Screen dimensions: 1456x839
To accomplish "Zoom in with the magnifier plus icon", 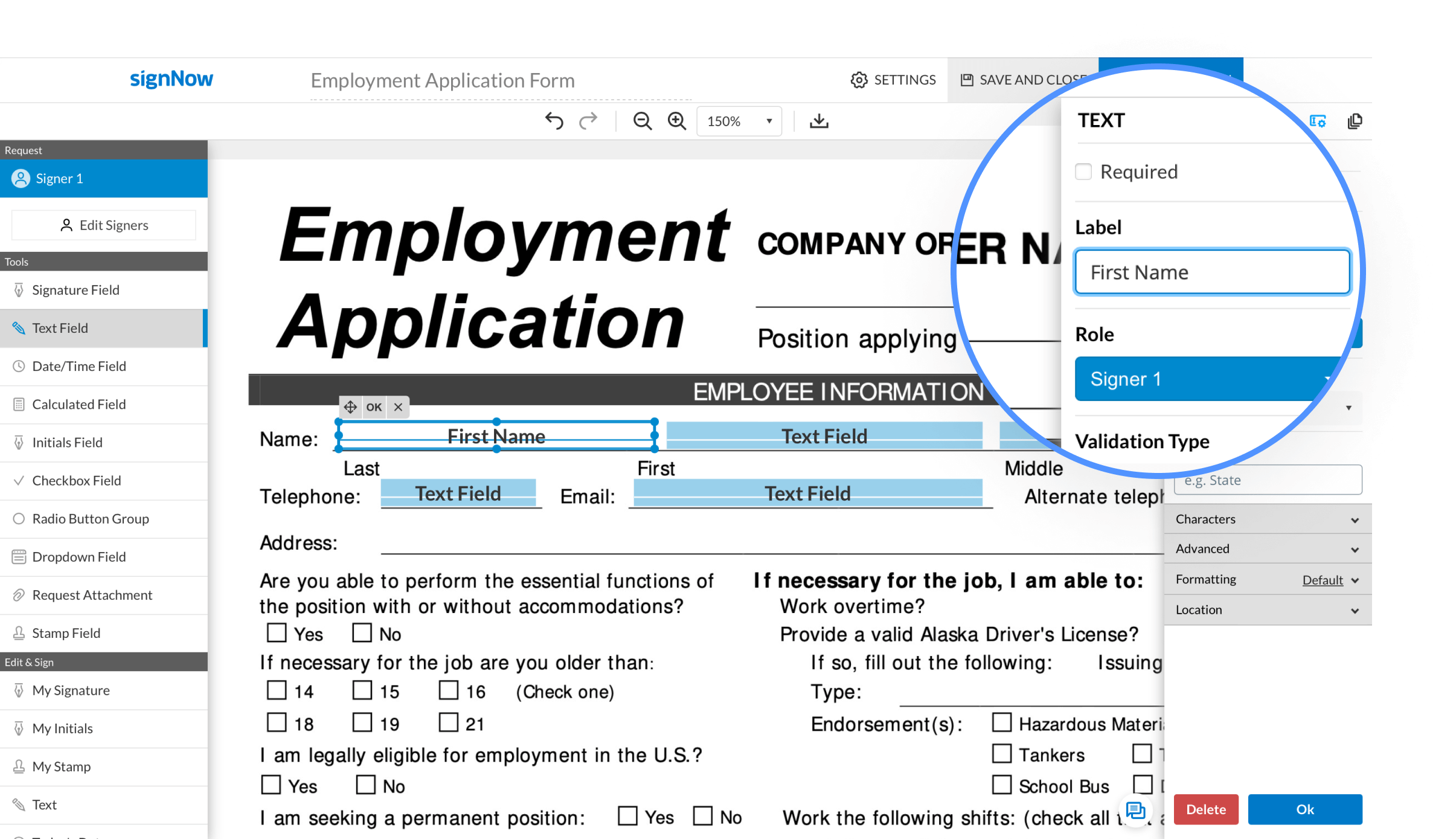I will tap(676, 121).
